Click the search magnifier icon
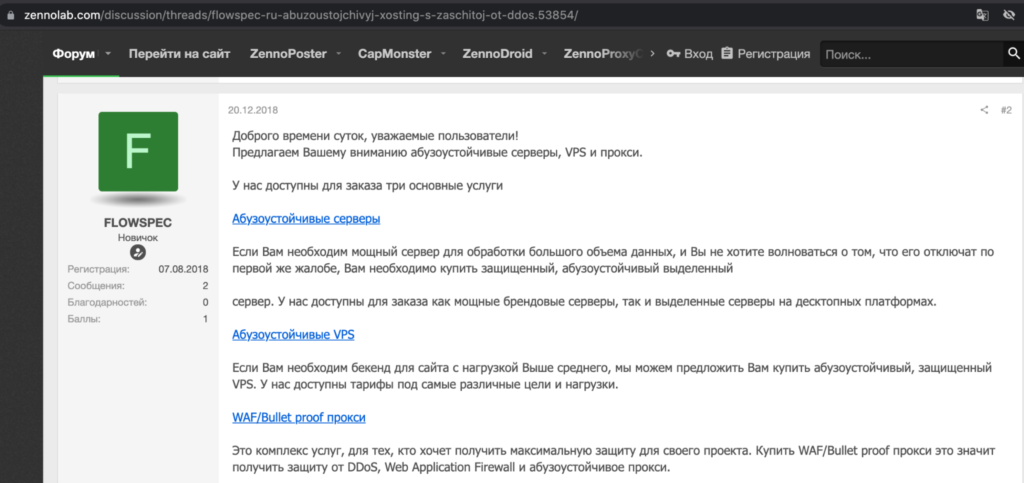Screen dimensions: 1024x483 coord(1014,54)
